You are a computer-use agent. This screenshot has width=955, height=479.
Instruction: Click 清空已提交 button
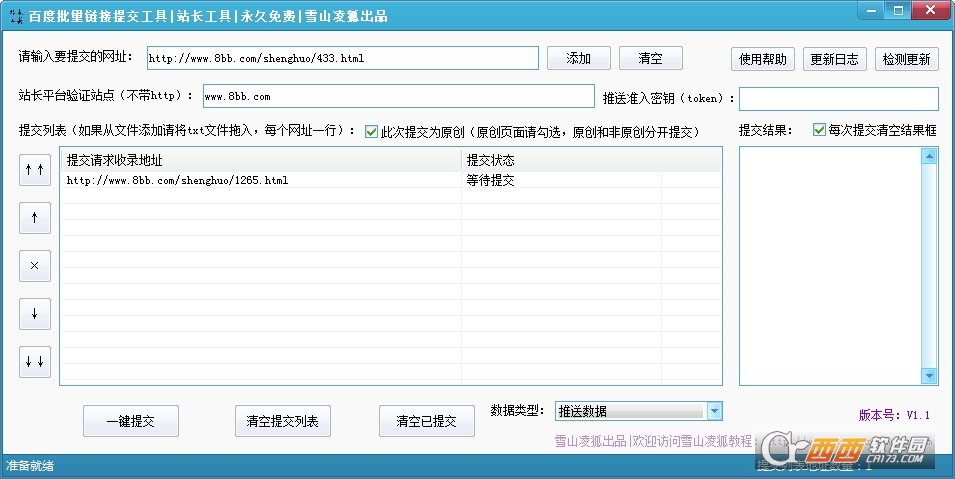[426, 421]
